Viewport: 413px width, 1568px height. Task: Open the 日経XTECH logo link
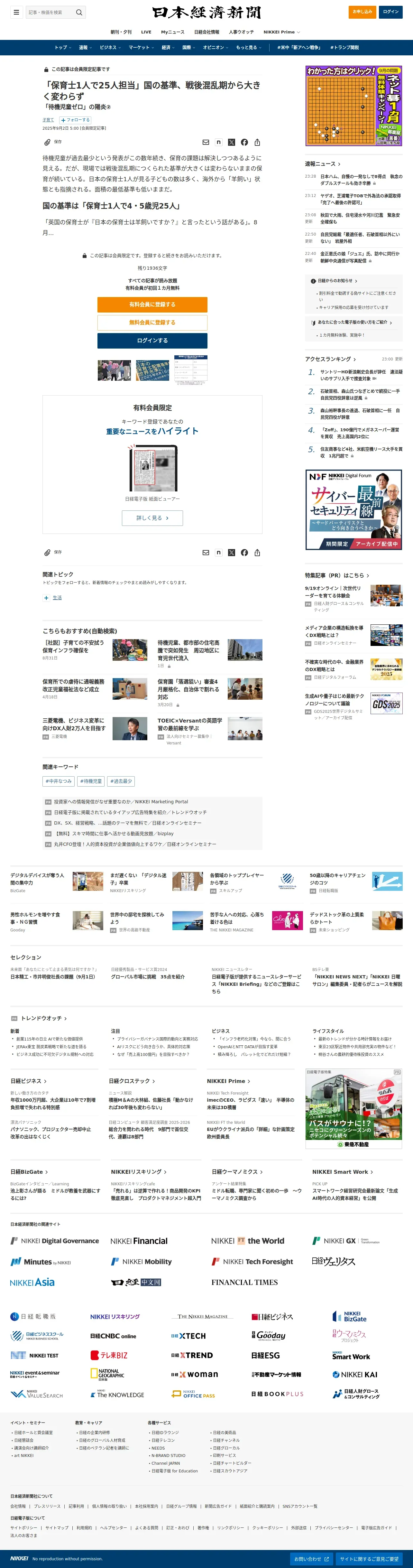[188, 1336]
